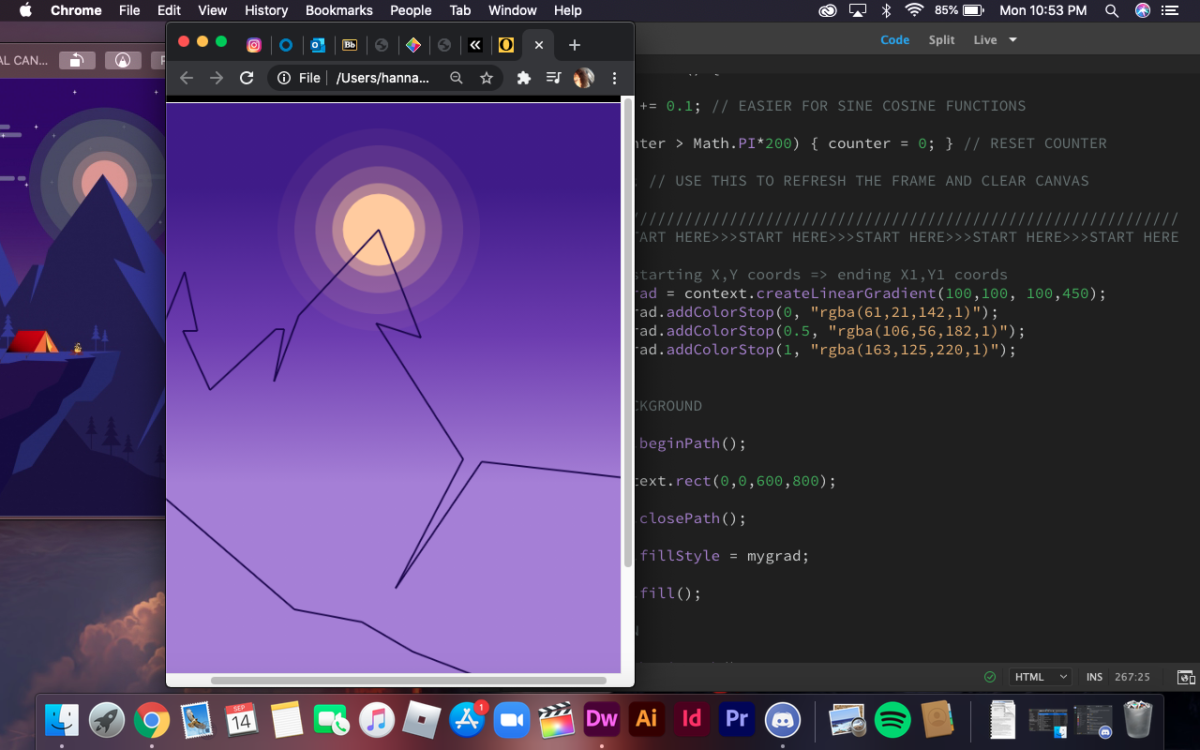Reload the page in Chrome
Screen dimensions: 1200x750
coord(247,78)
